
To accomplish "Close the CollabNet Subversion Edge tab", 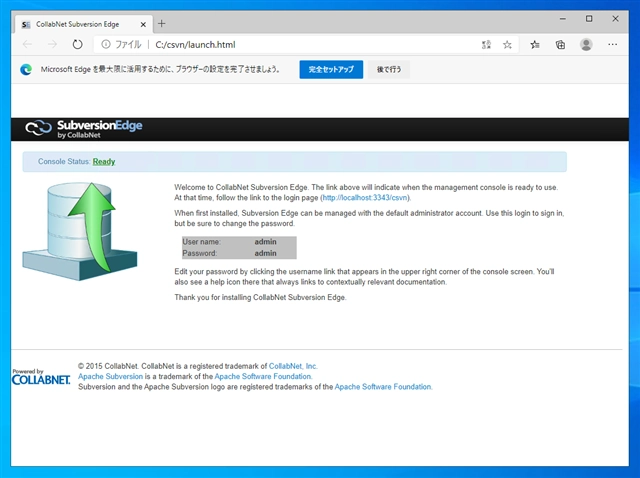I will (x=143, y=24).
